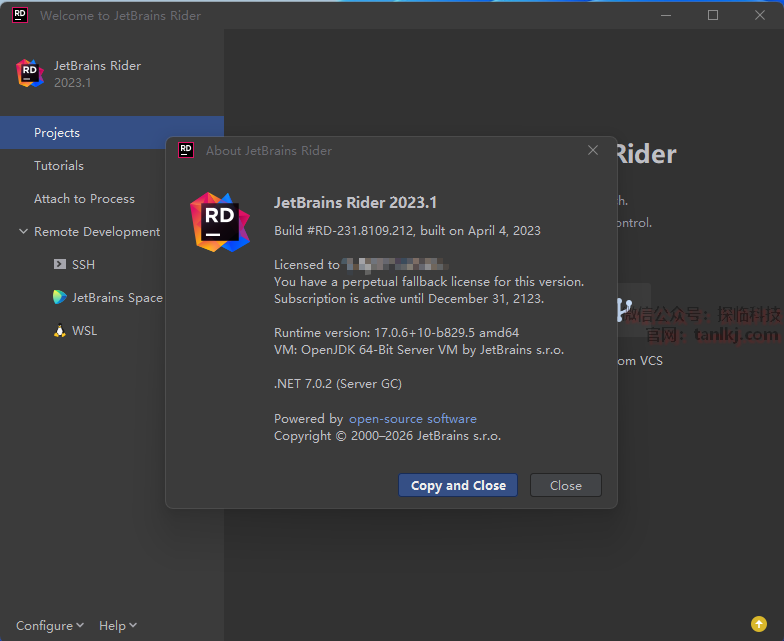Click the Get from VCS branch icon
The image size is (784, 641).
tap(625, 310)
